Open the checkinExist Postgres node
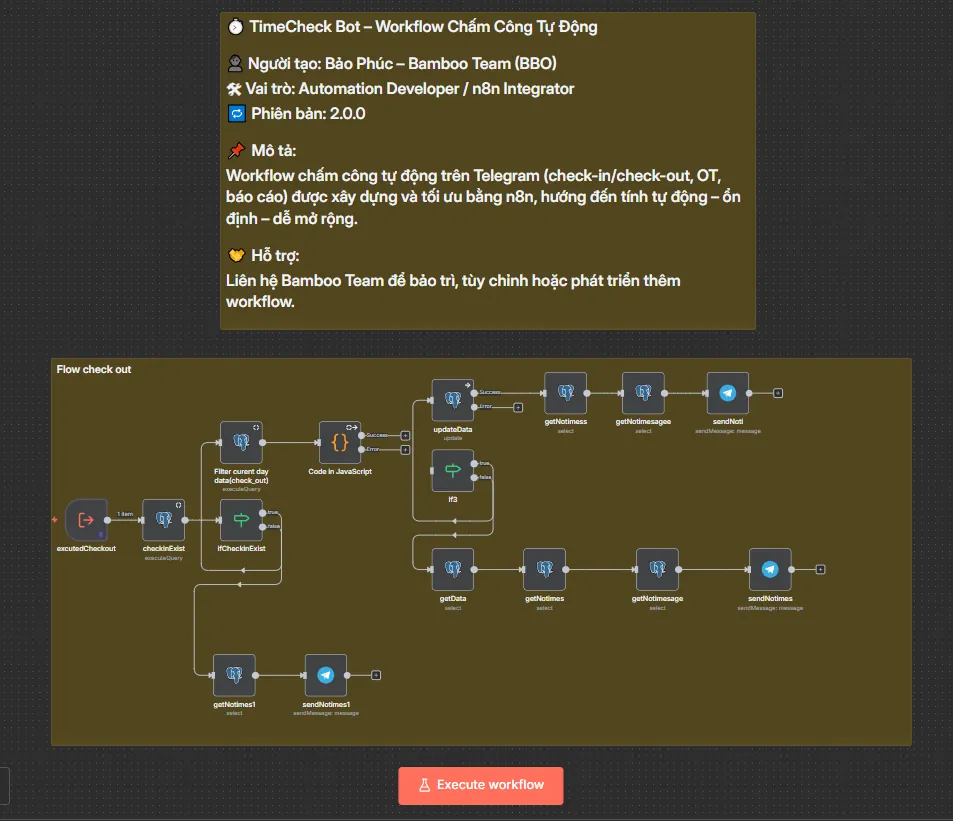953x821 pixels. (164, 520)
